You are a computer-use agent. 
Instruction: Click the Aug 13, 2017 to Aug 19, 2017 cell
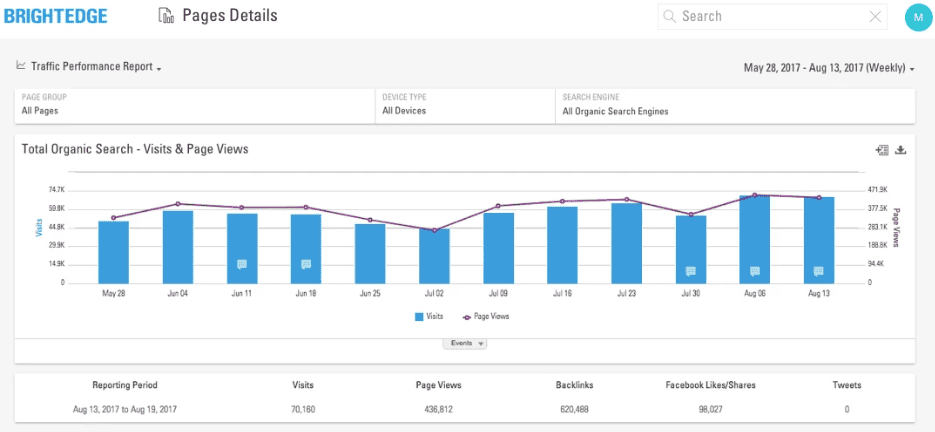(125, 409)
